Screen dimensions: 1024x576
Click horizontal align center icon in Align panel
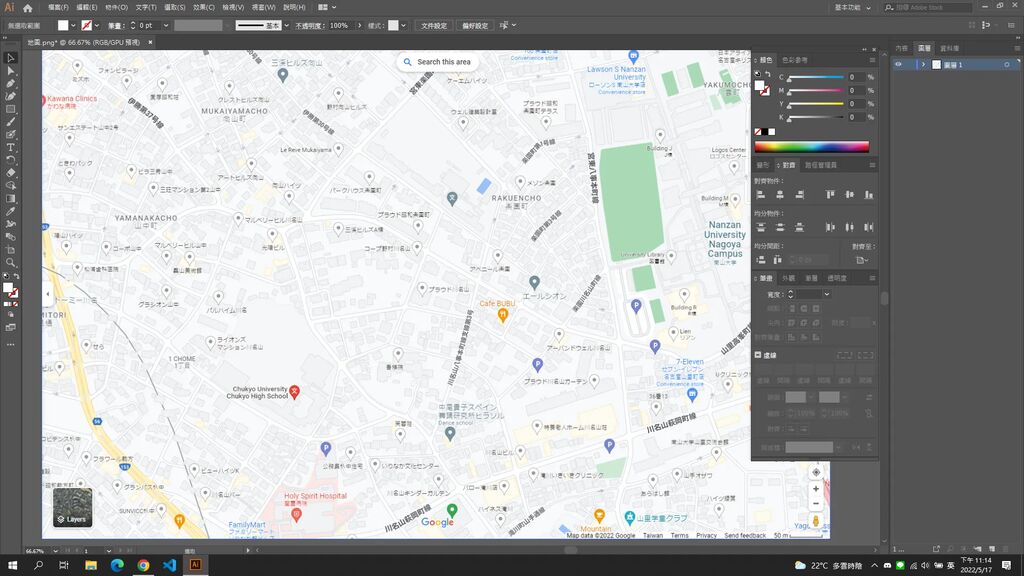click(x=780, y=195)
